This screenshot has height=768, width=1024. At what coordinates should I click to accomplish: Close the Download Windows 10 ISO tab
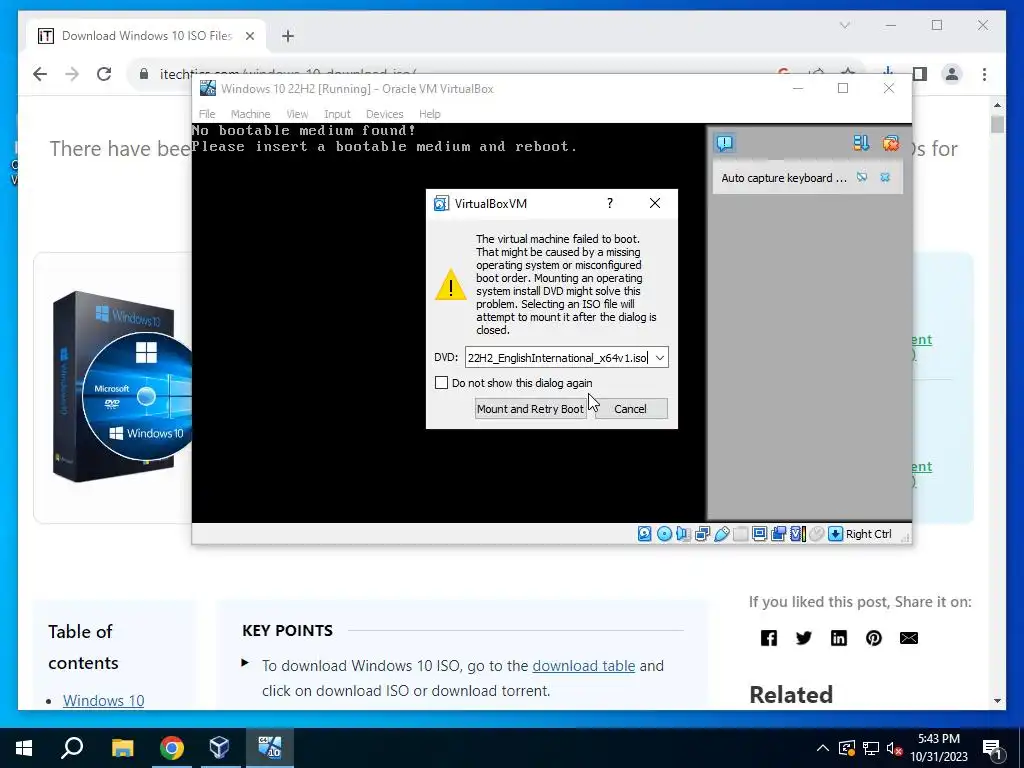click(249, 36)
